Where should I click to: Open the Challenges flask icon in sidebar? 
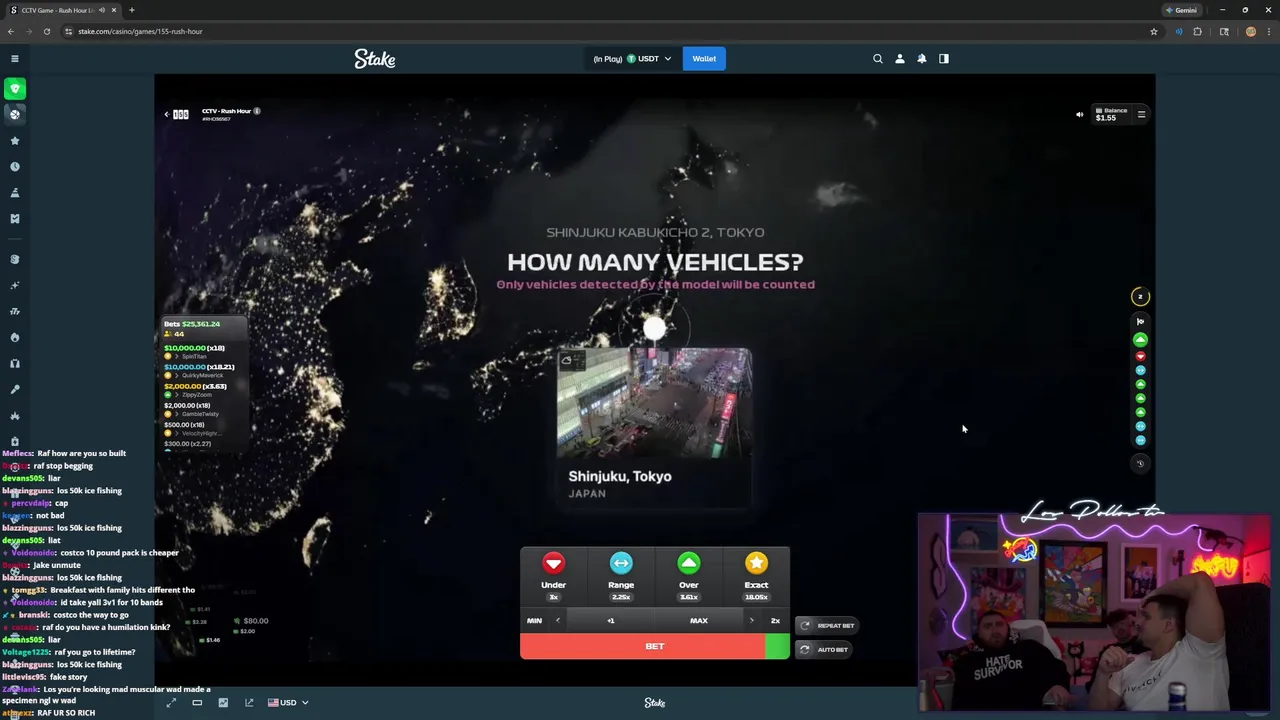[x=15, y=193]
